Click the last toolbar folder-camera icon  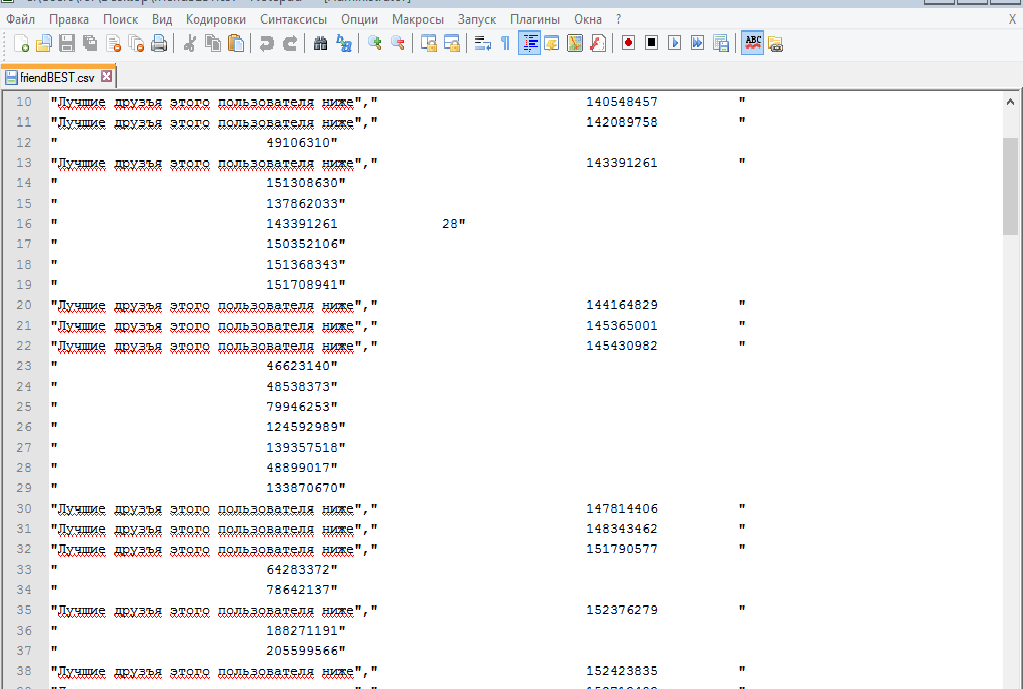click(775, 44)
